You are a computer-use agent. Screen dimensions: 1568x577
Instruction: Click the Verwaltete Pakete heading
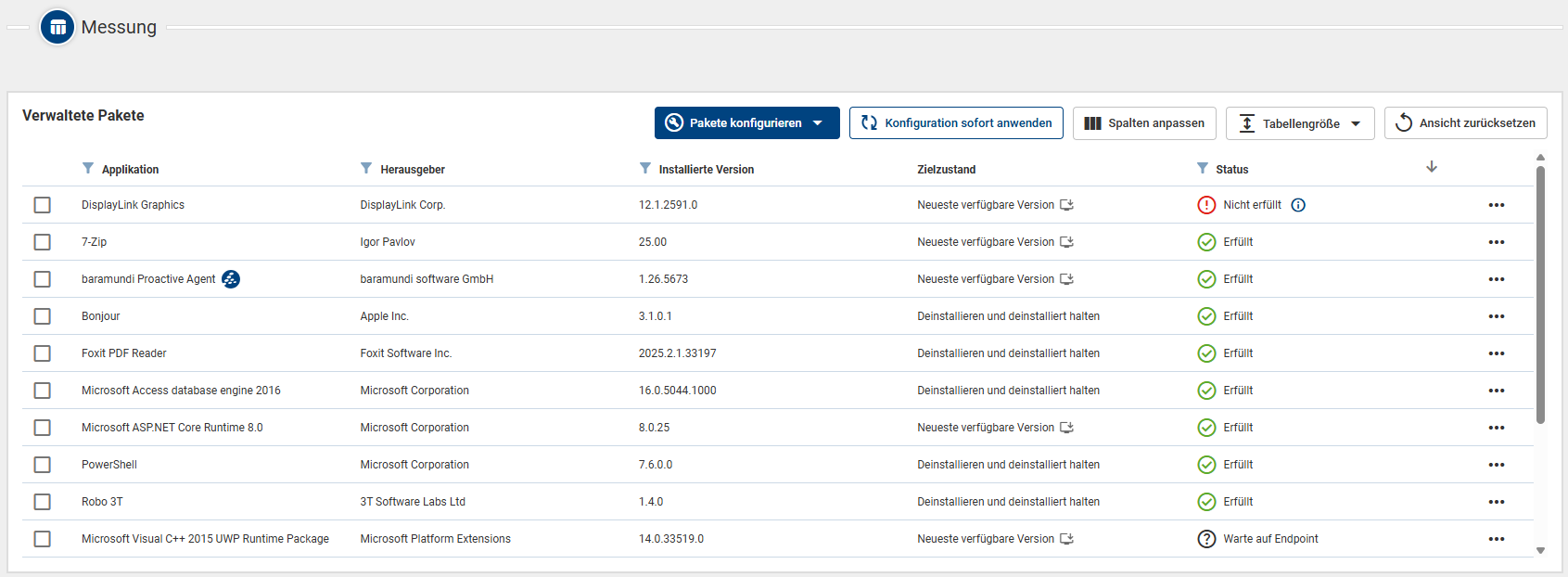coord(83,116)
